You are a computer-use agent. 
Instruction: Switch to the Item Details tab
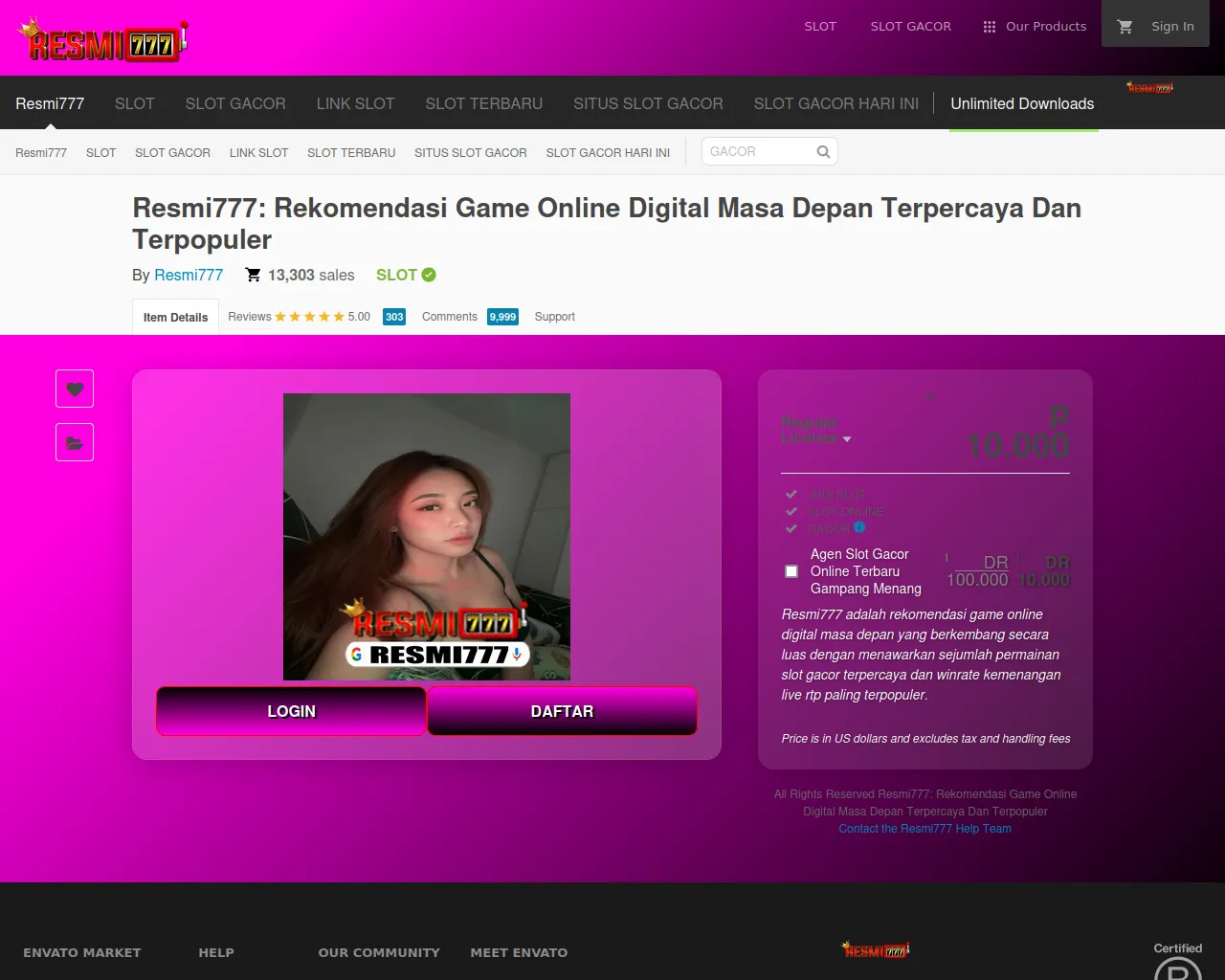[175, 318]
